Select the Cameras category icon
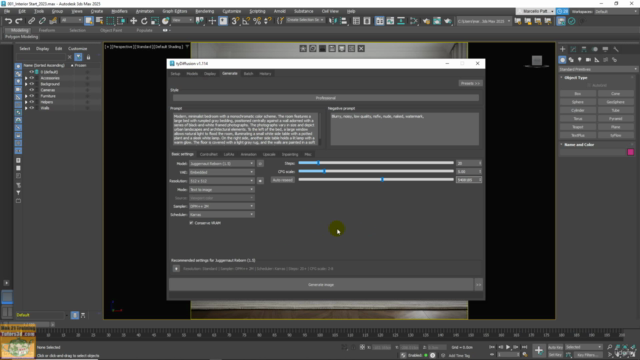This screenshot has height=360, width=640. (588, 60)
